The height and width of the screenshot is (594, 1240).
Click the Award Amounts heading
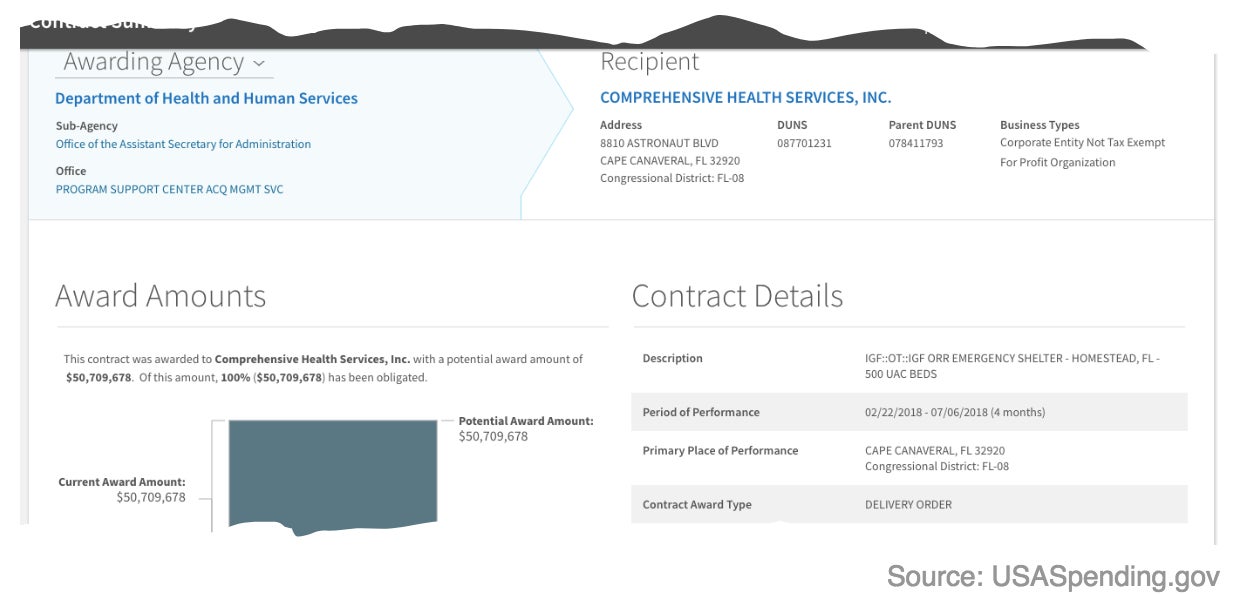(x=161, y=296)
